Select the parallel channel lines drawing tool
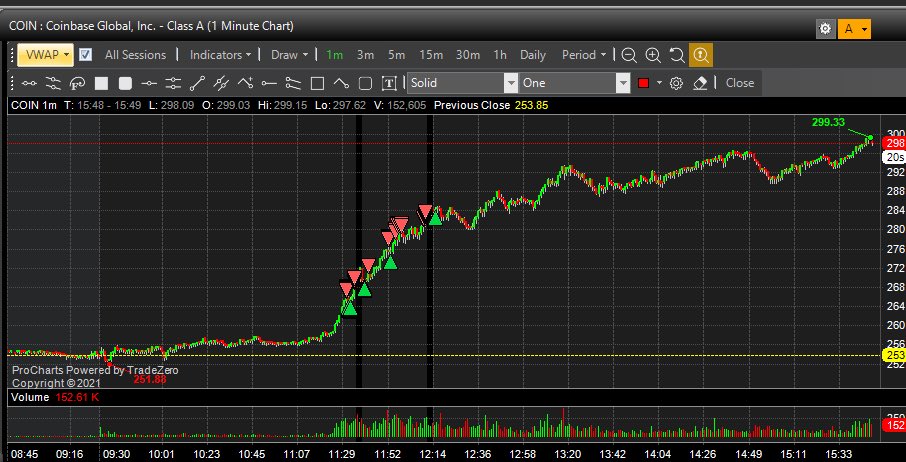Screen dimensions: 906x462 (x=53, y=83)
